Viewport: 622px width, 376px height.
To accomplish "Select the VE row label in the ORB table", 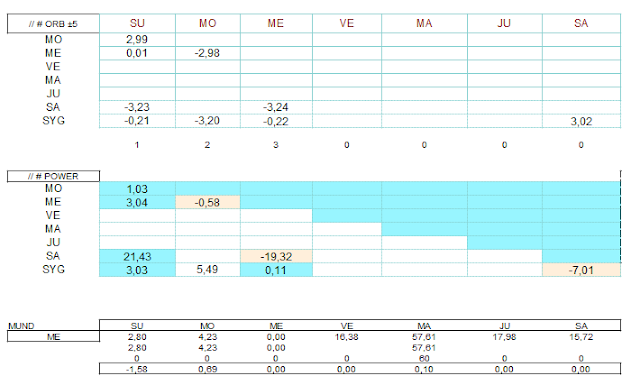I will (53, 67).
